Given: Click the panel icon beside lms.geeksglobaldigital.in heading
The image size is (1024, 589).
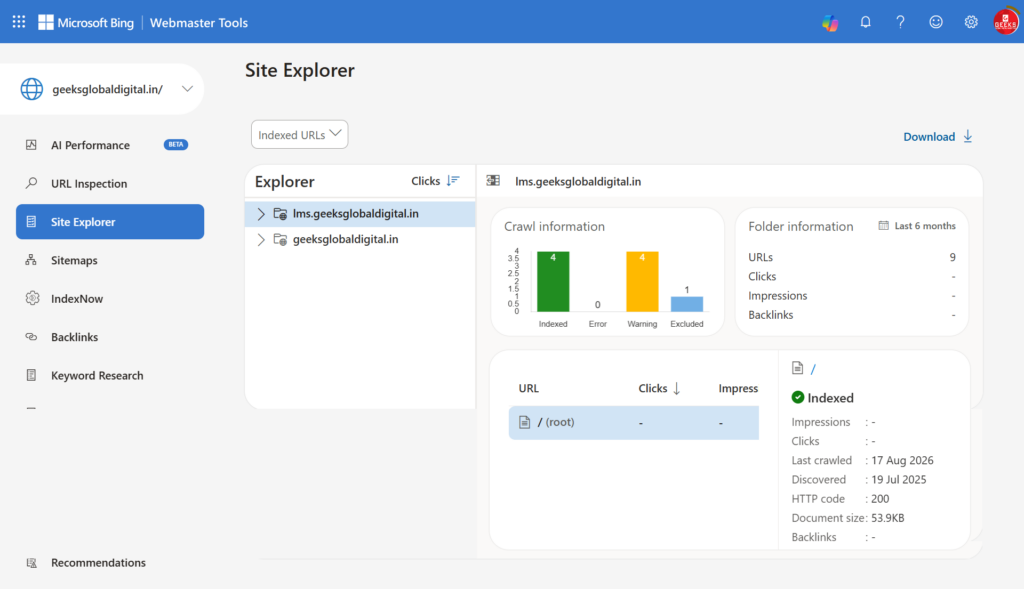Looking at the screenshot, I should point(493,181).
